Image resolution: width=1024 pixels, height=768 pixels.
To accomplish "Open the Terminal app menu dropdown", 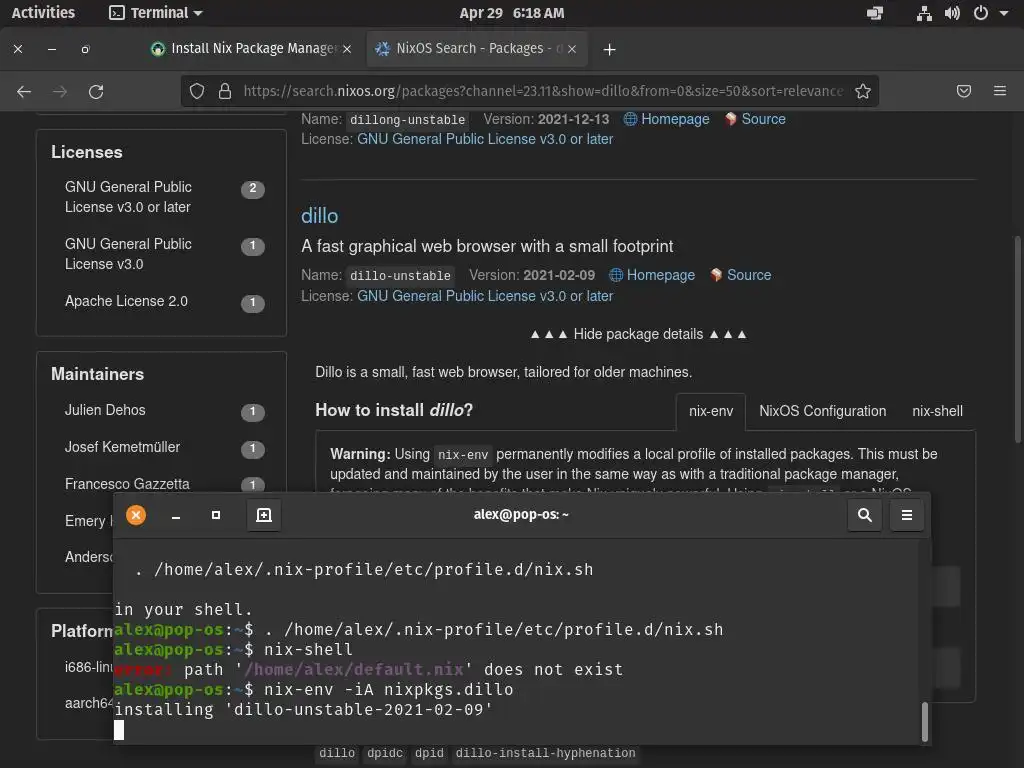I will 155,12.
